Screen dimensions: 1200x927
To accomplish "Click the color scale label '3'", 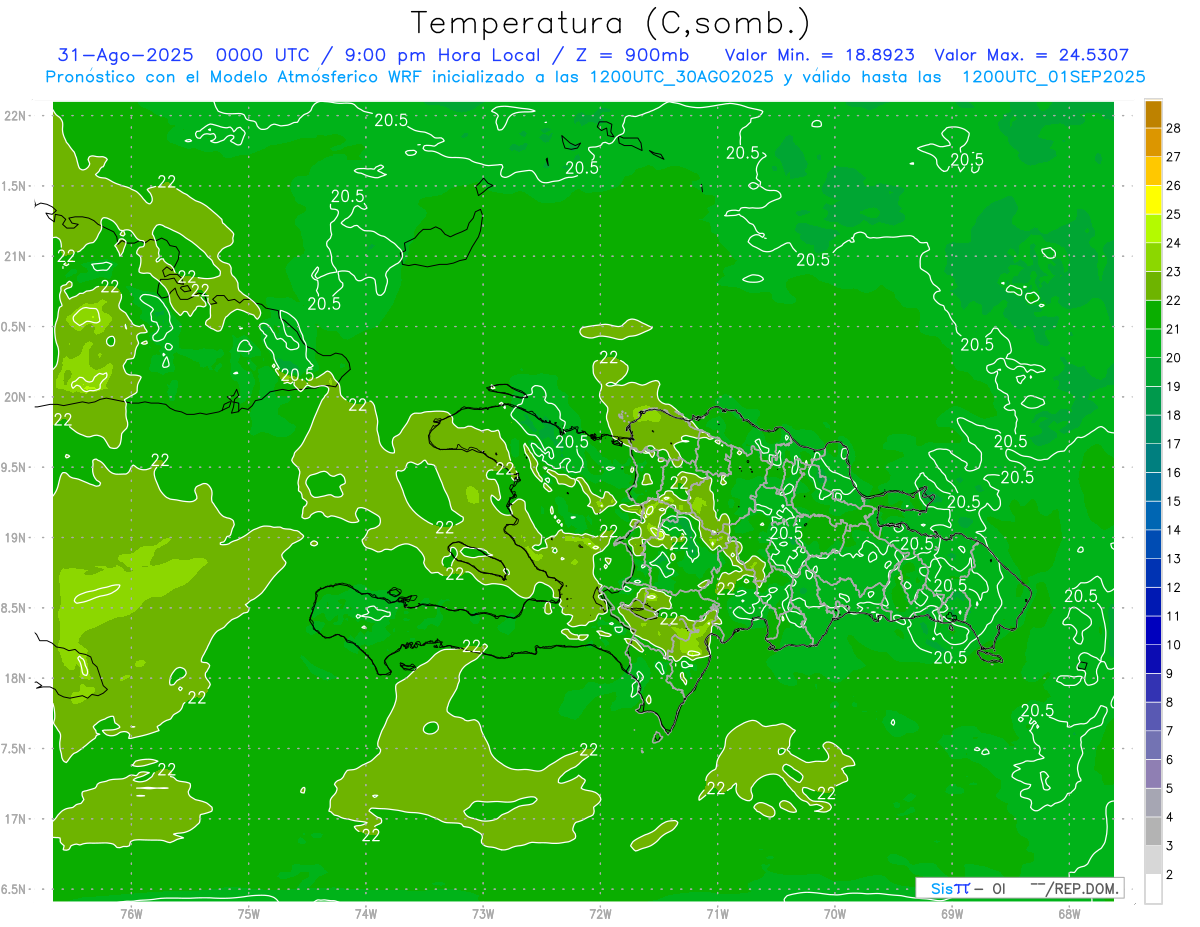I will pyautogui.click(x=1170, y=846).
